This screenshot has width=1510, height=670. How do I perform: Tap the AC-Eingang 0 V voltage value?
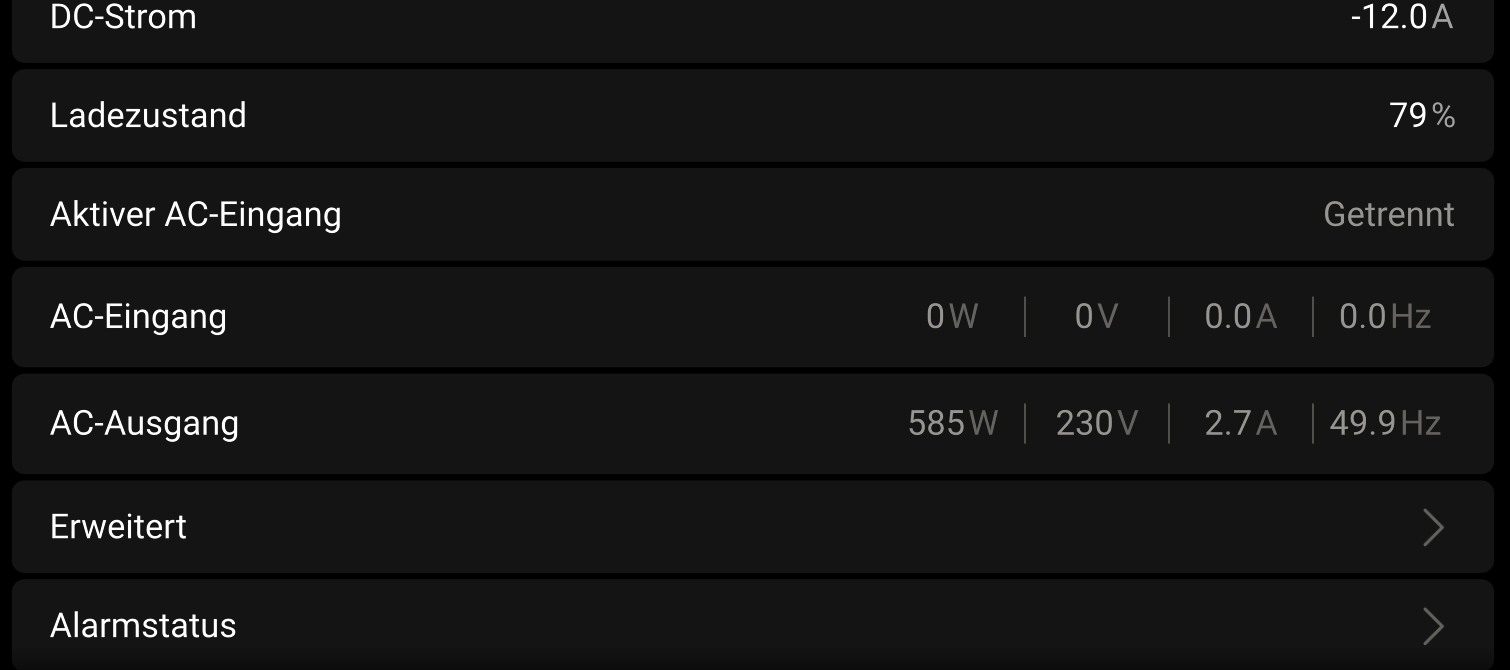point(1096,317)
